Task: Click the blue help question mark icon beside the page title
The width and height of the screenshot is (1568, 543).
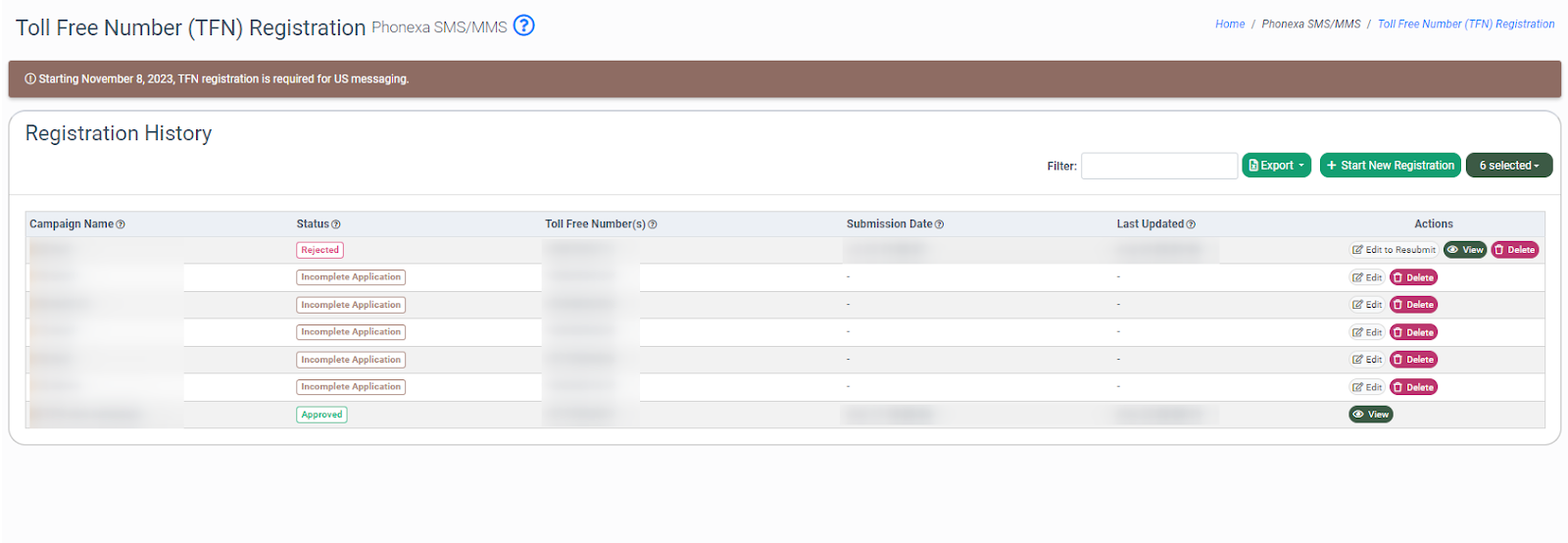Action: click(524, 26)
